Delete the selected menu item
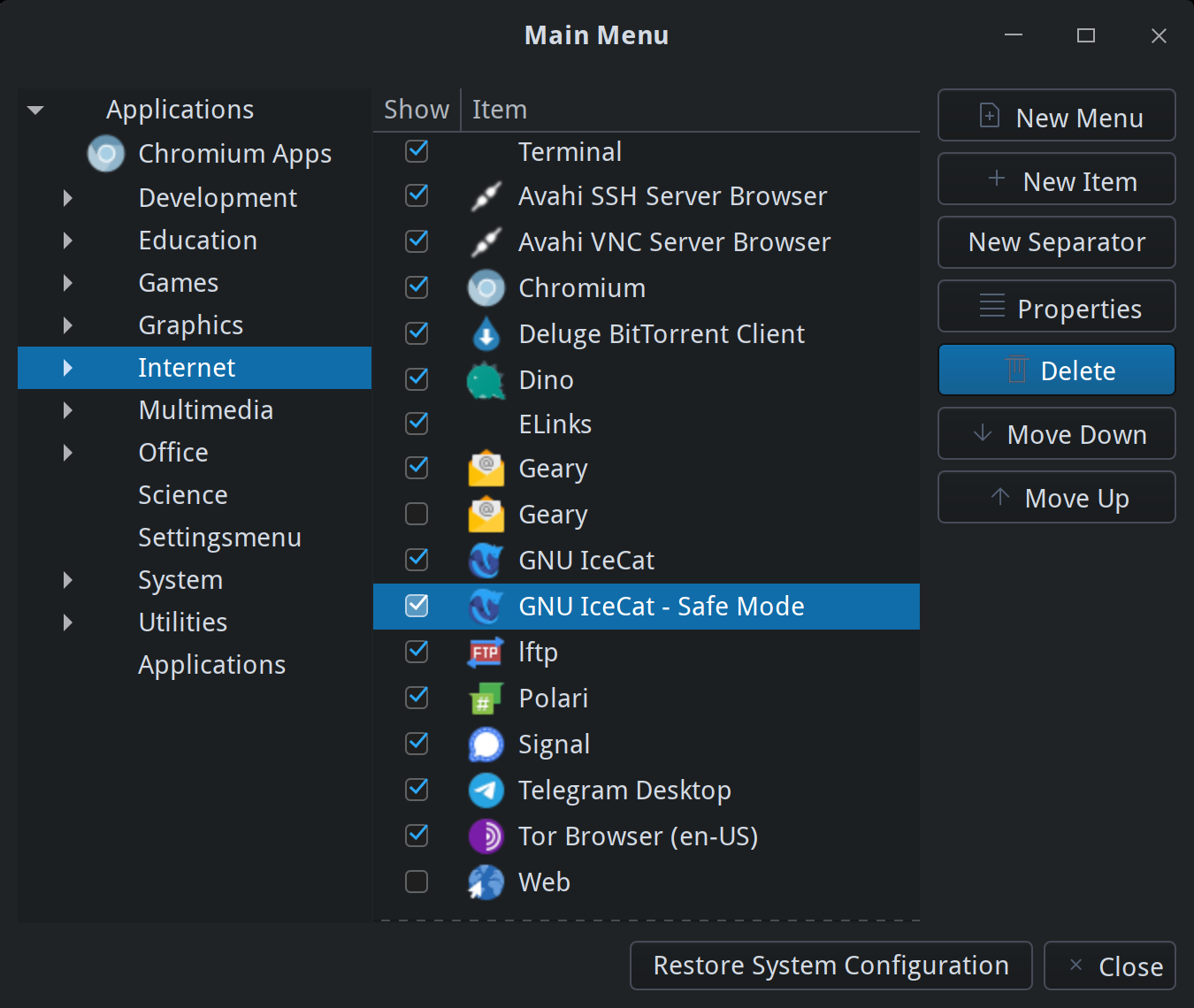Viewport: 1194px width, 1008px height. click(x=1057, y=370)
